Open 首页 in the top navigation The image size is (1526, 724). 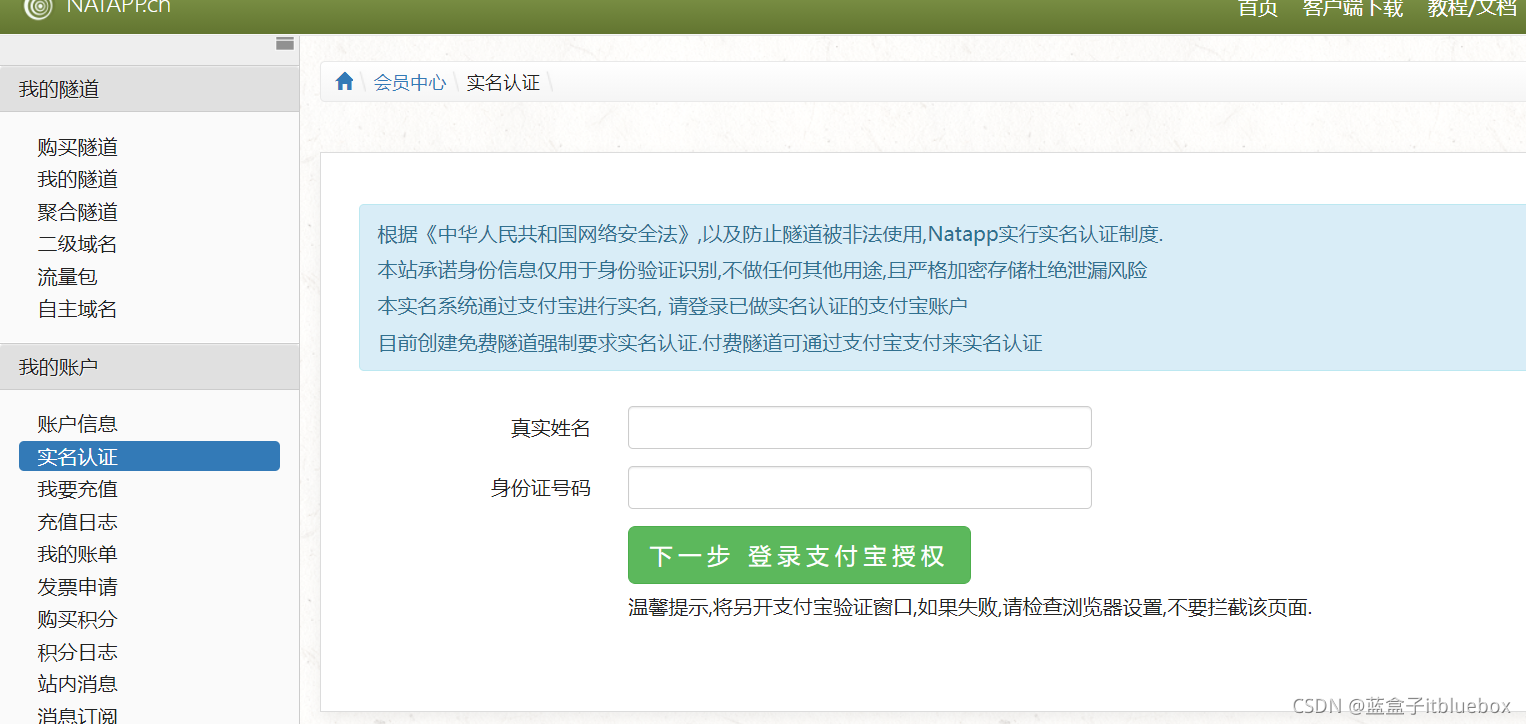pos(1258,8)
